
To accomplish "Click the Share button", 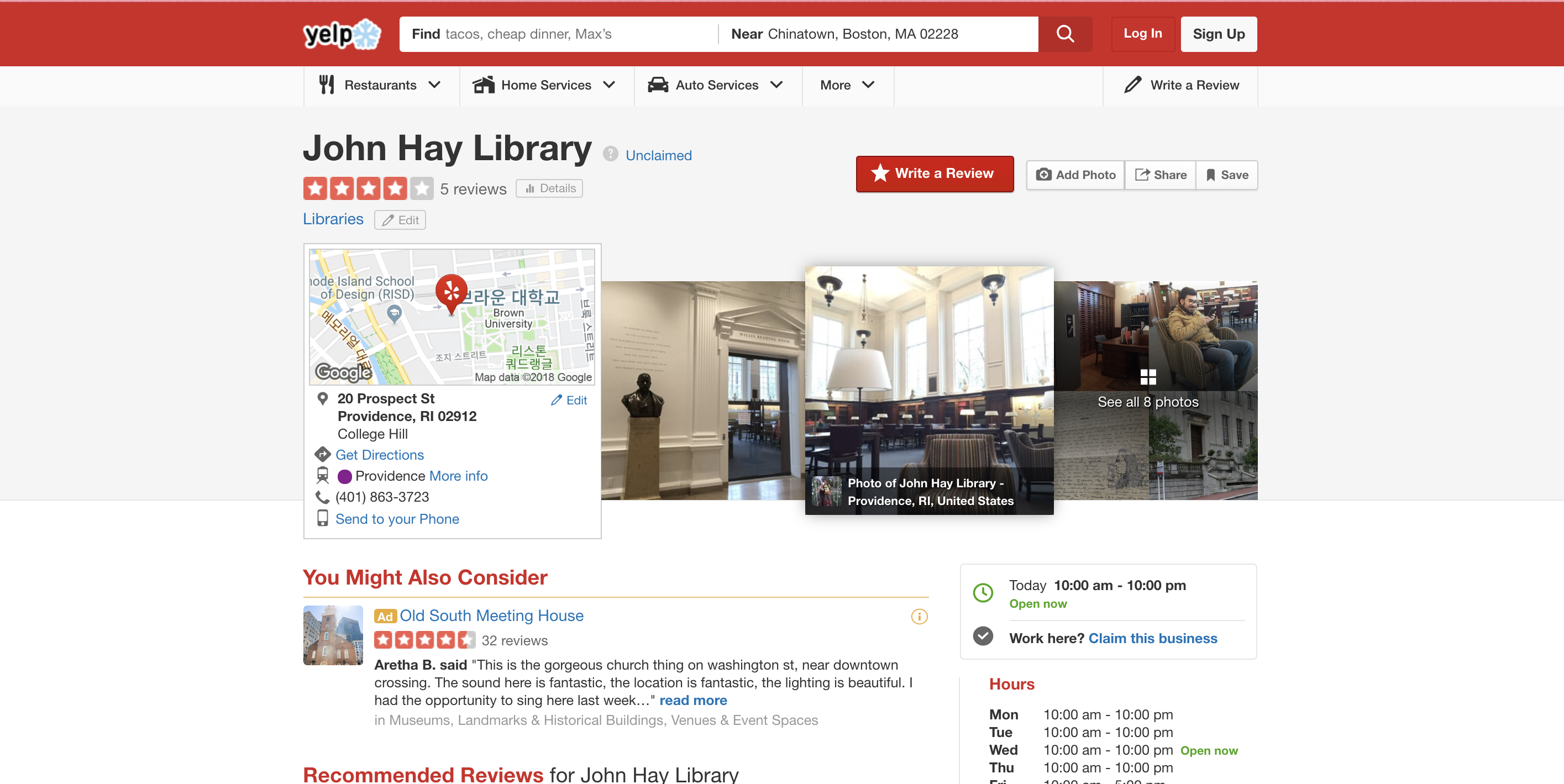I will tap(1160, 175).
